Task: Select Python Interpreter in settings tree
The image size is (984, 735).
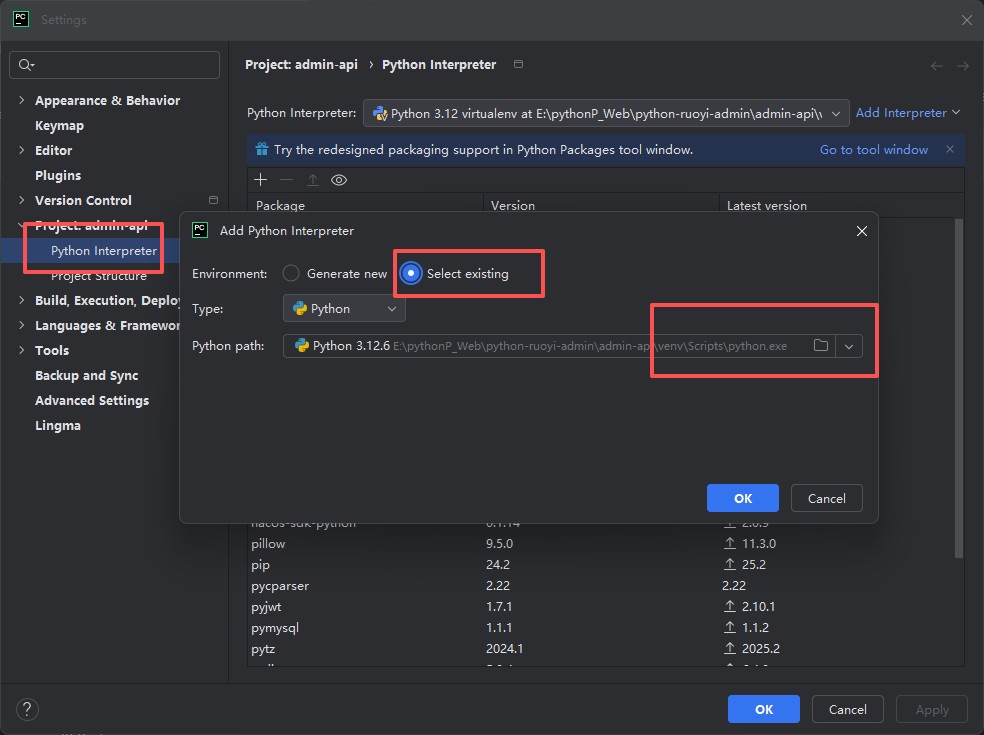Action: point(103,250)
